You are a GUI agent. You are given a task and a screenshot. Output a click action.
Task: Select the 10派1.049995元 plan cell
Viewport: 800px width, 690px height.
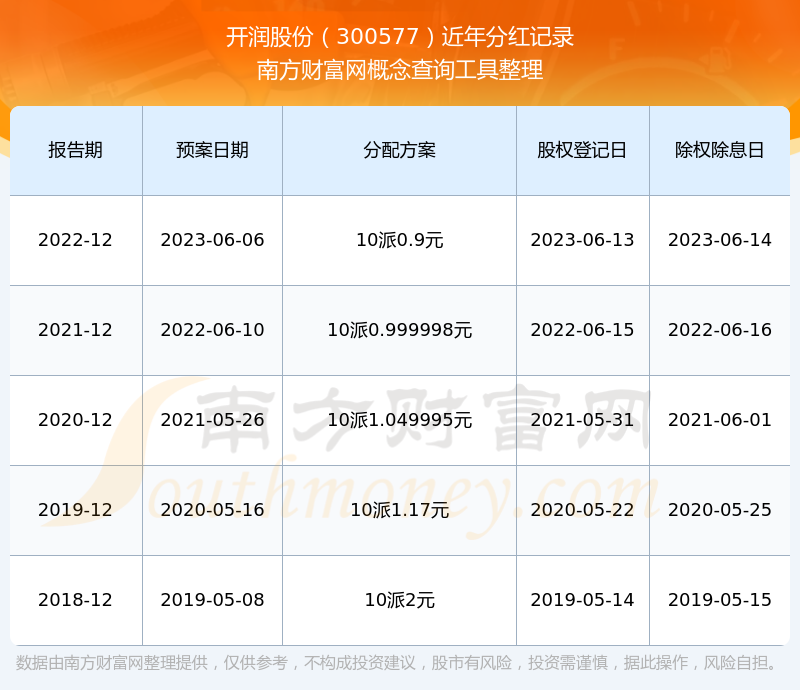(x=399, y=420)
